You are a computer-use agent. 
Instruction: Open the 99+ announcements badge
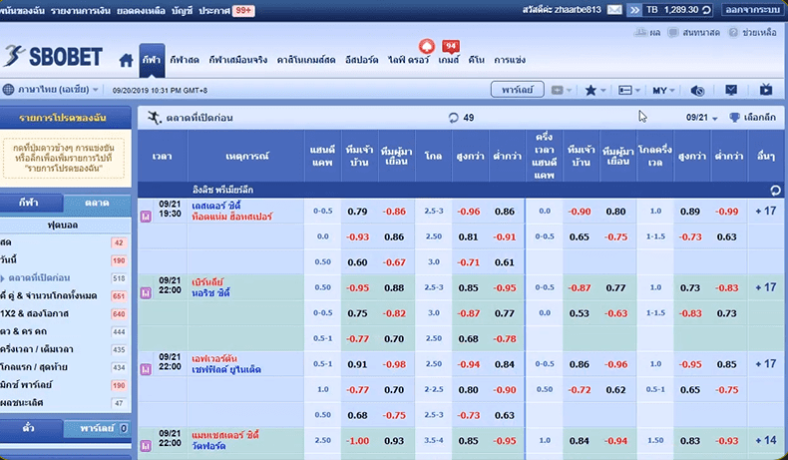243,11
